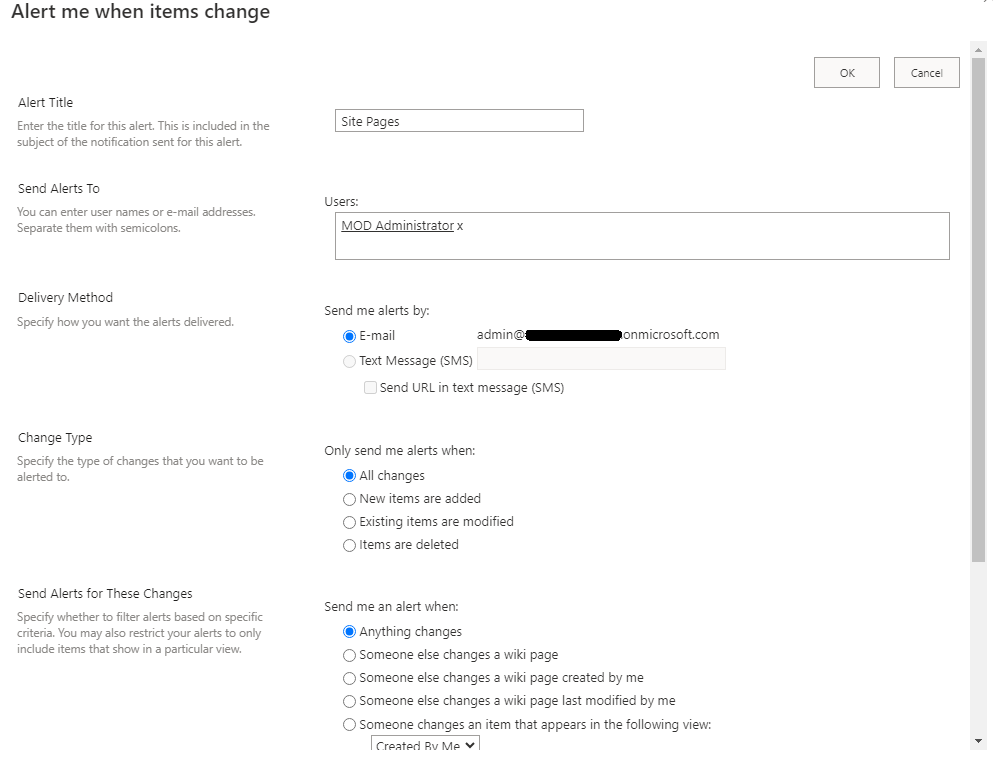Select Items are deleted

[349, 544]
